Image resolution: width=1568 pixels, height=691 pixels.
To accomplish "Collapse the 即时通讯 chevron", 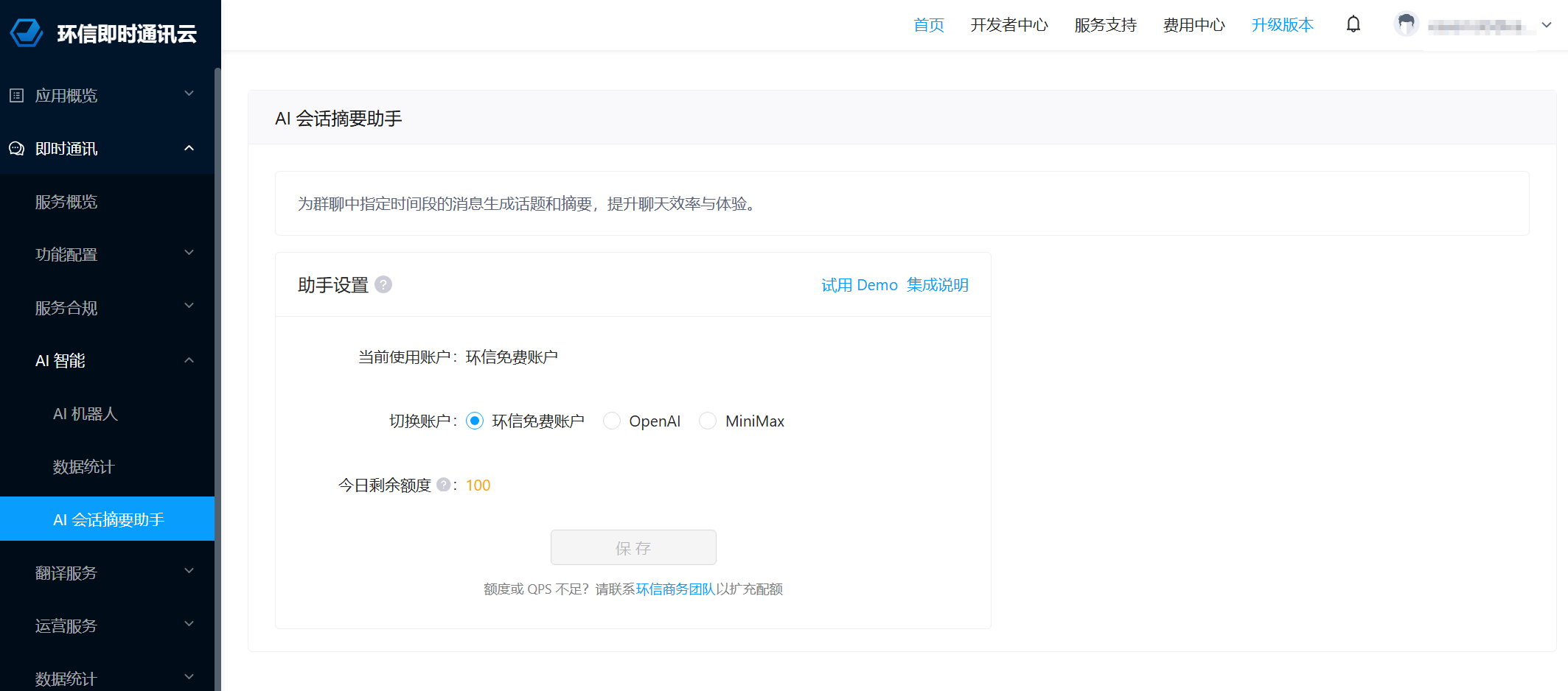I will (189, 148).
